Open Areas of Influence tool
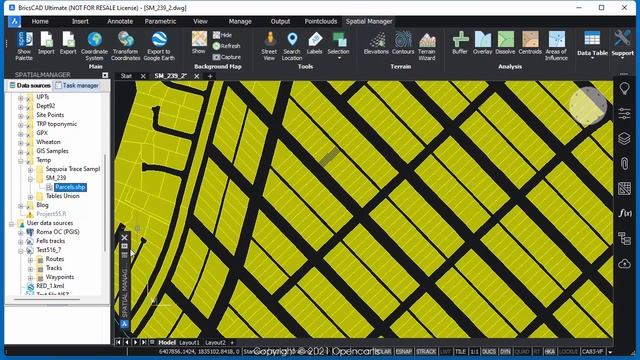640x360 pixels. (556, 46)
